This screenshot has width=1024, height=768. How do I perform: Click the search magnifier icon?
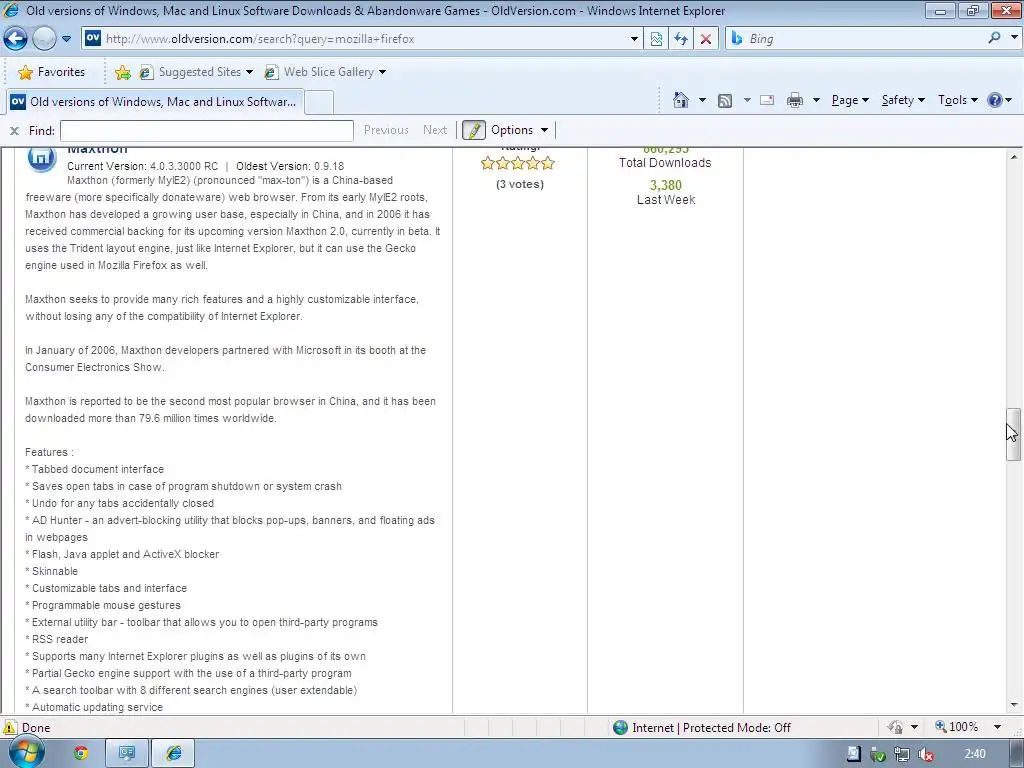pyautogui.click(x=994, y=38)
